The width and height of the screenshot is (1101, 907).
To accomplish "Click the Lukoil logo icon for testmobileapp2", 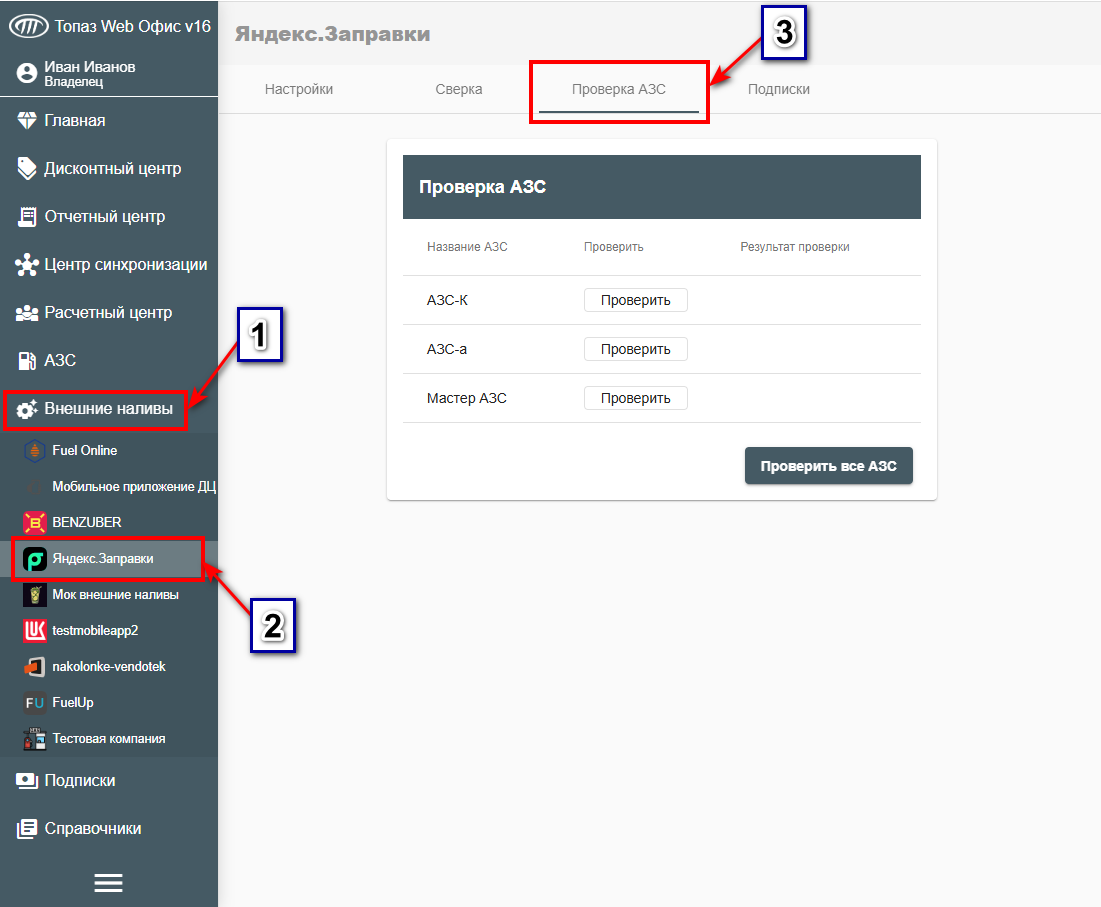I will pyautogui.click(x=34, y=630).
